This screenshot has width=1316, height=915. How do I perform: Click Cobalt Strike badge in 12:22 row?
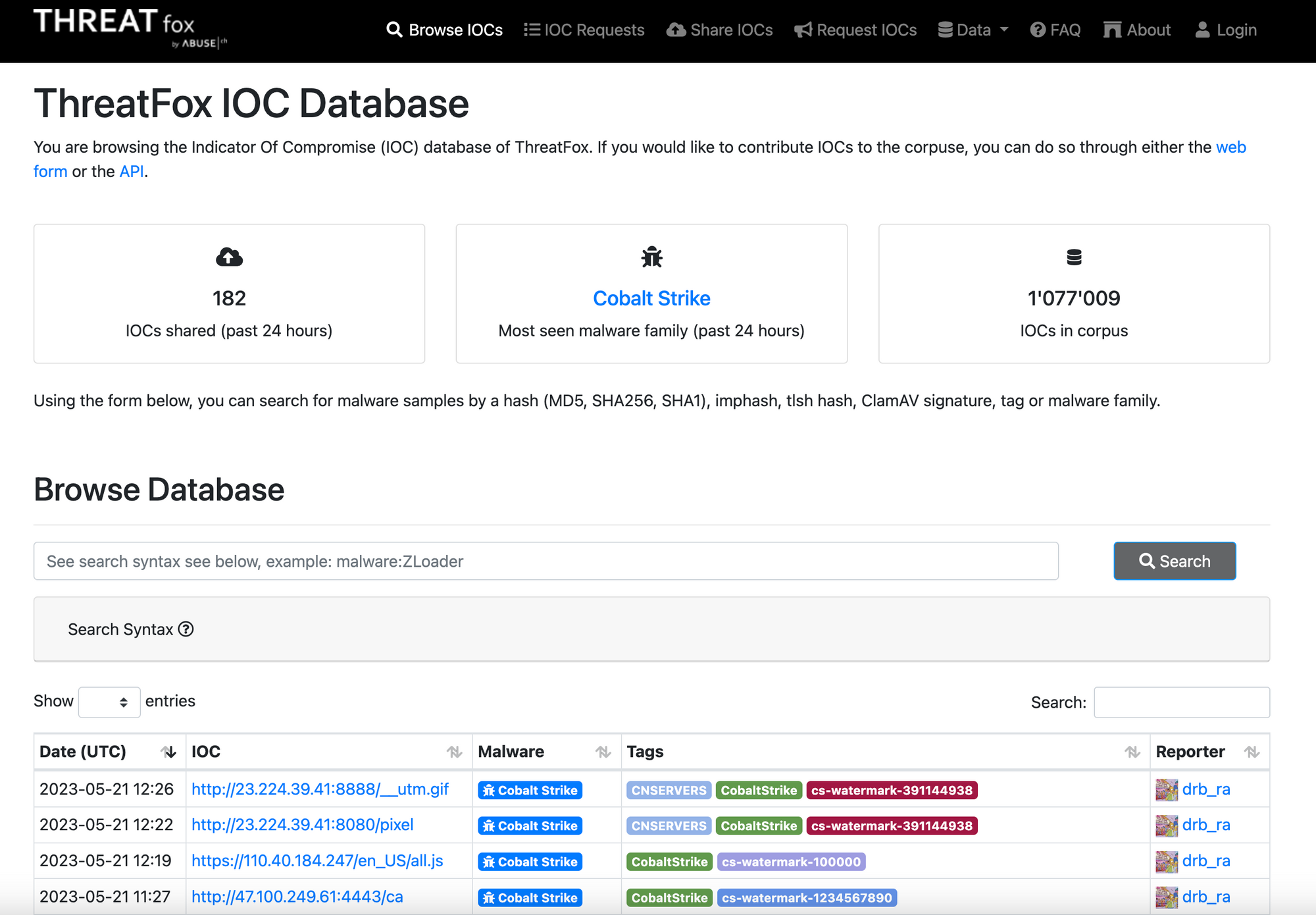pyautogui.click(x=530, y=825)
